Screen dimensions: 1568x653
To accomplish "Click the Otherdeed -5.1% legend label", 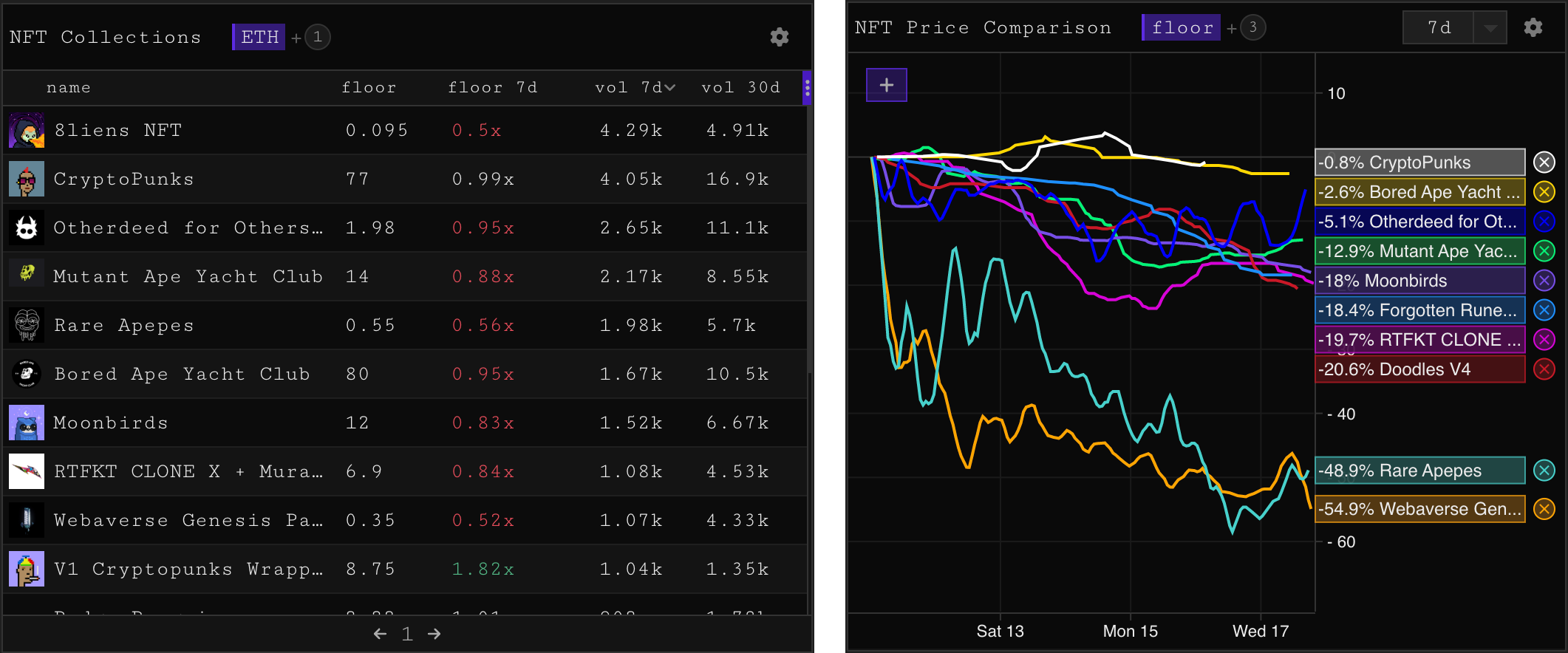I will pos(1420,222).
